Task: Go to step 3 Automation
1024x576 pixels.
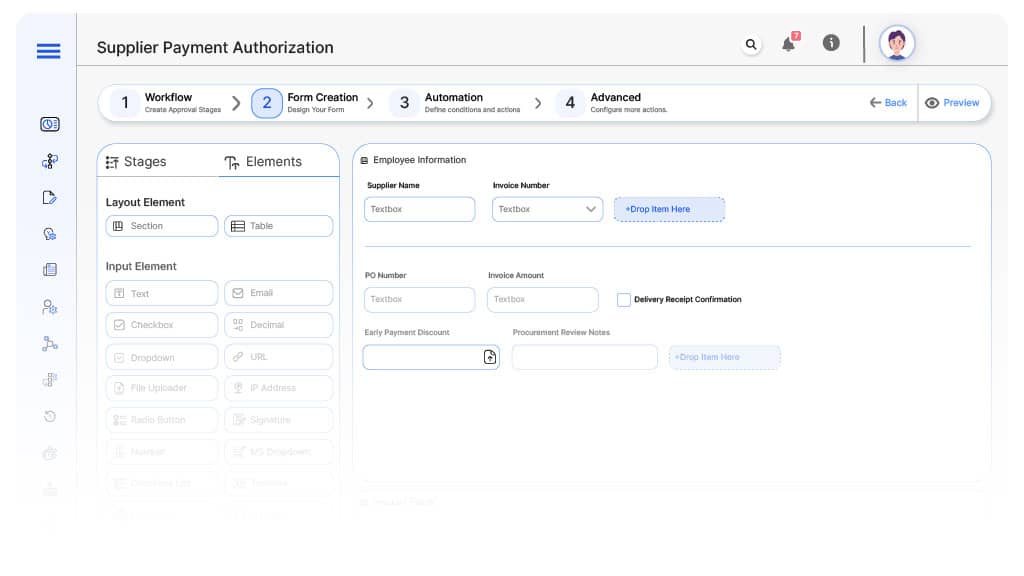Action: click(x=456, y=103)
